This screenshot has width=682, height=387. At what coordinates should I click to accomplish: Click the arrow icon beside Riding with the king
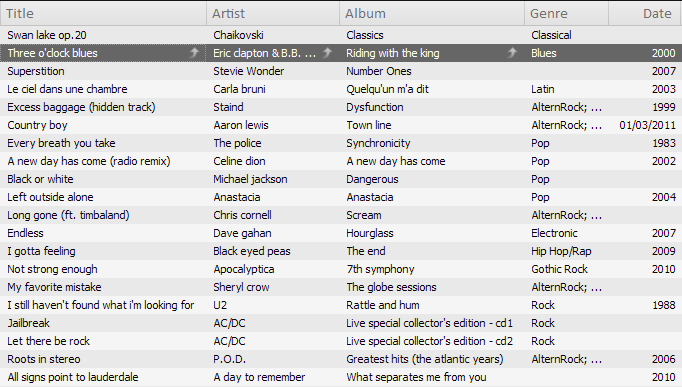[x=512, y=53]
